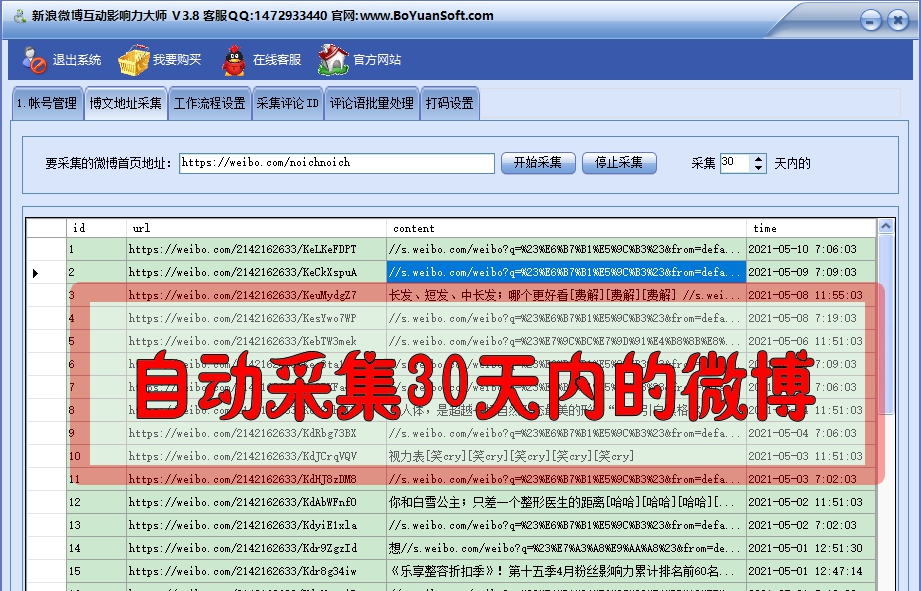Click the time column header
Viewport: 921px width, 591px height.
[811, 228]
